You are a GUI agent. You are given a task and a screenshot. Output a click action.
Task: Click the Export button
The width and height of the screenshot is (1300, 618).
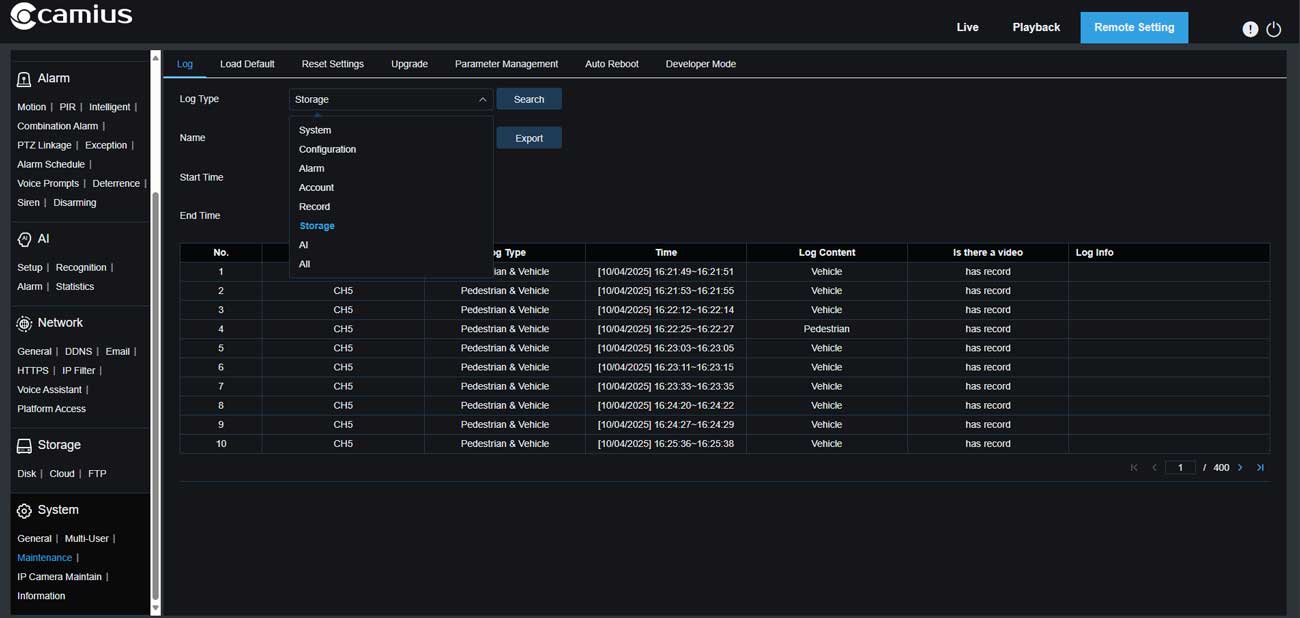click(529, 138)
